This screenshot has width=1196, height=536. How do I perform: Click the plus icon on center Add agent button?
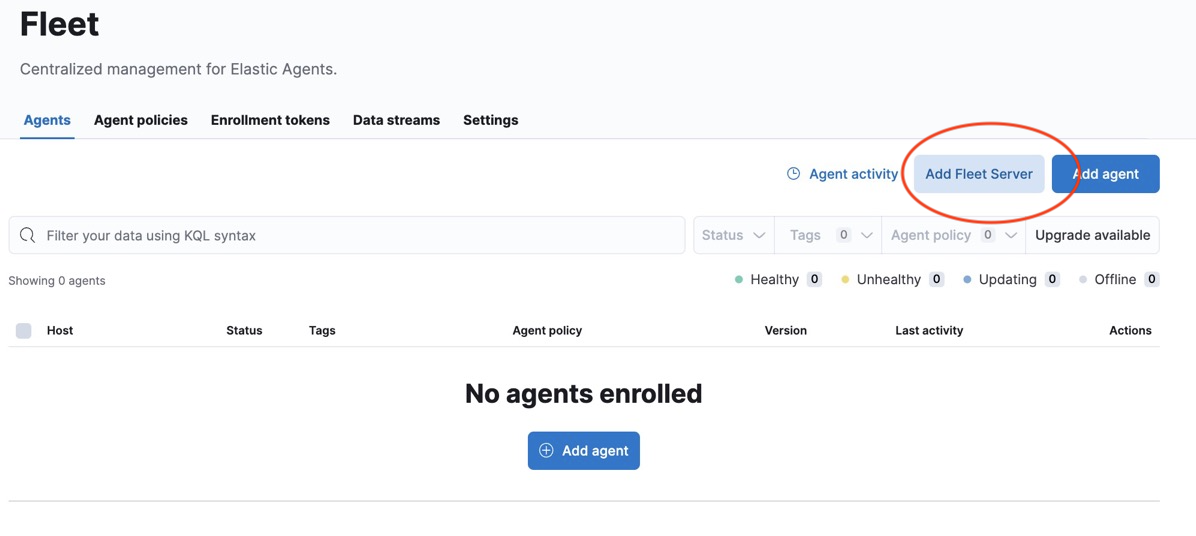click(x=546, y=451)
